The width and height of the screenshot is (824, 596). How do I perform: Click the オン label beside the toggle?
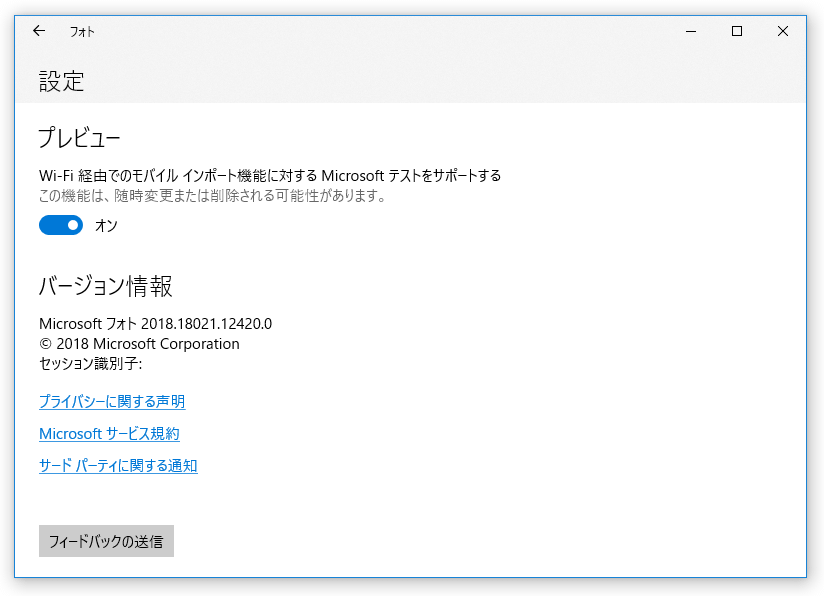tap(106, 225)
